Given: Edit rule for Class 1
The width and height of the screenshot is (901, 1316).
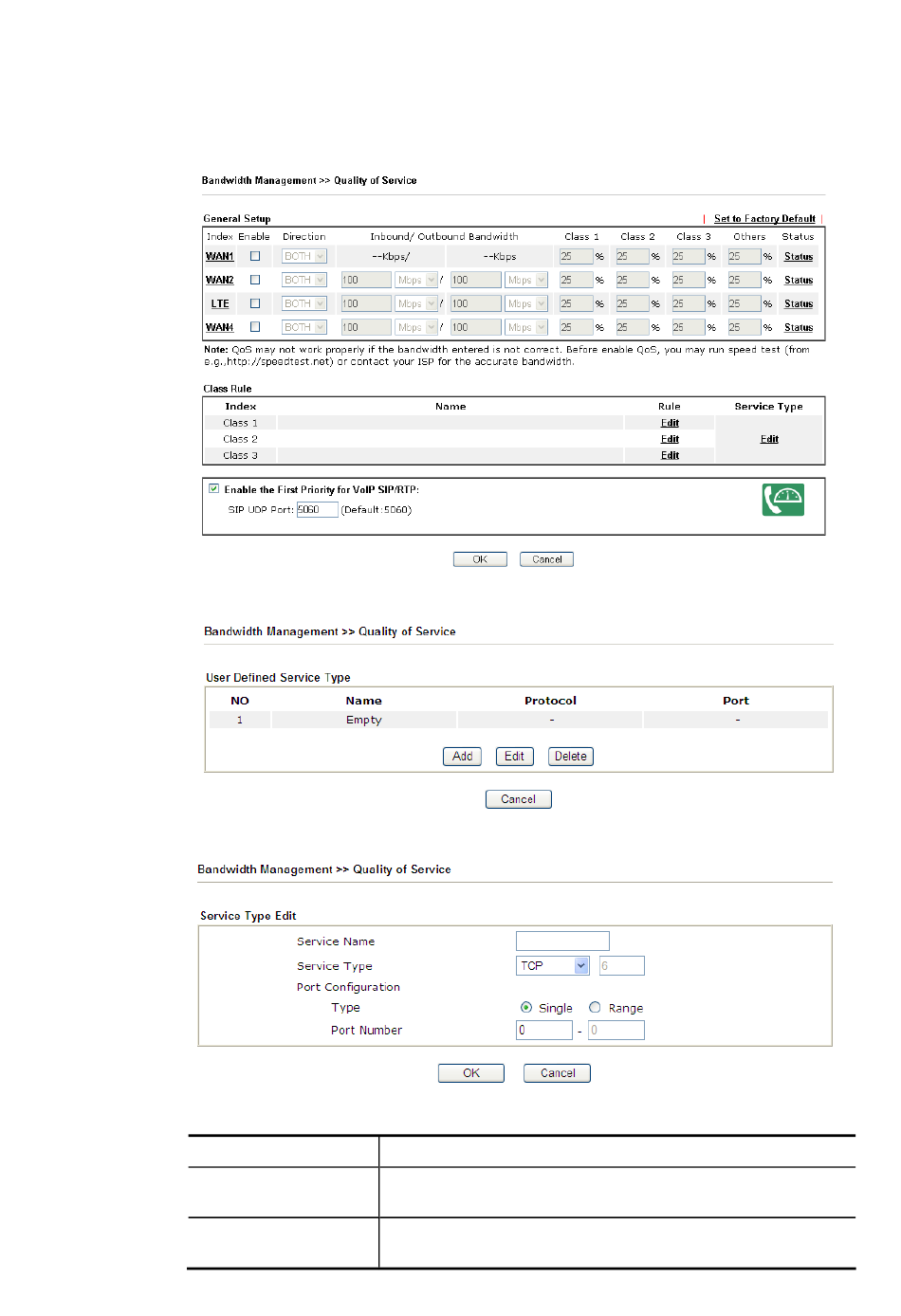Looking at the screenshot, I should click(x=670, y=423).
